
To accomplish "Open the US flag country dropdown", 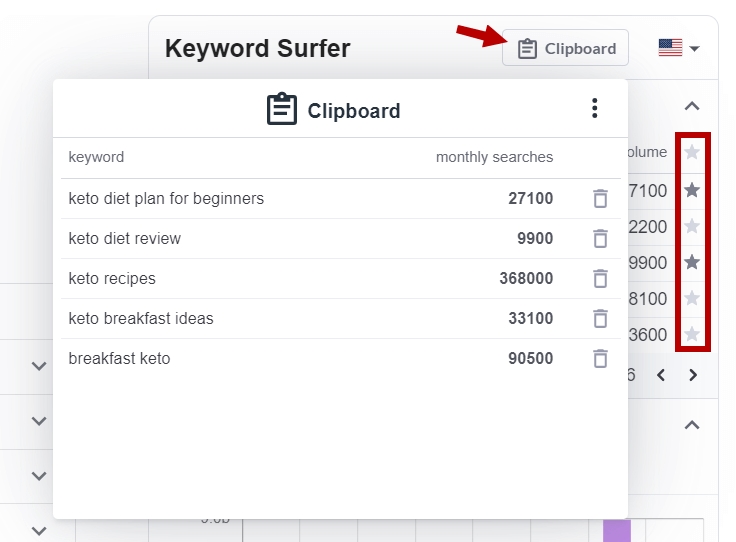I will click(x=678, y=48).
